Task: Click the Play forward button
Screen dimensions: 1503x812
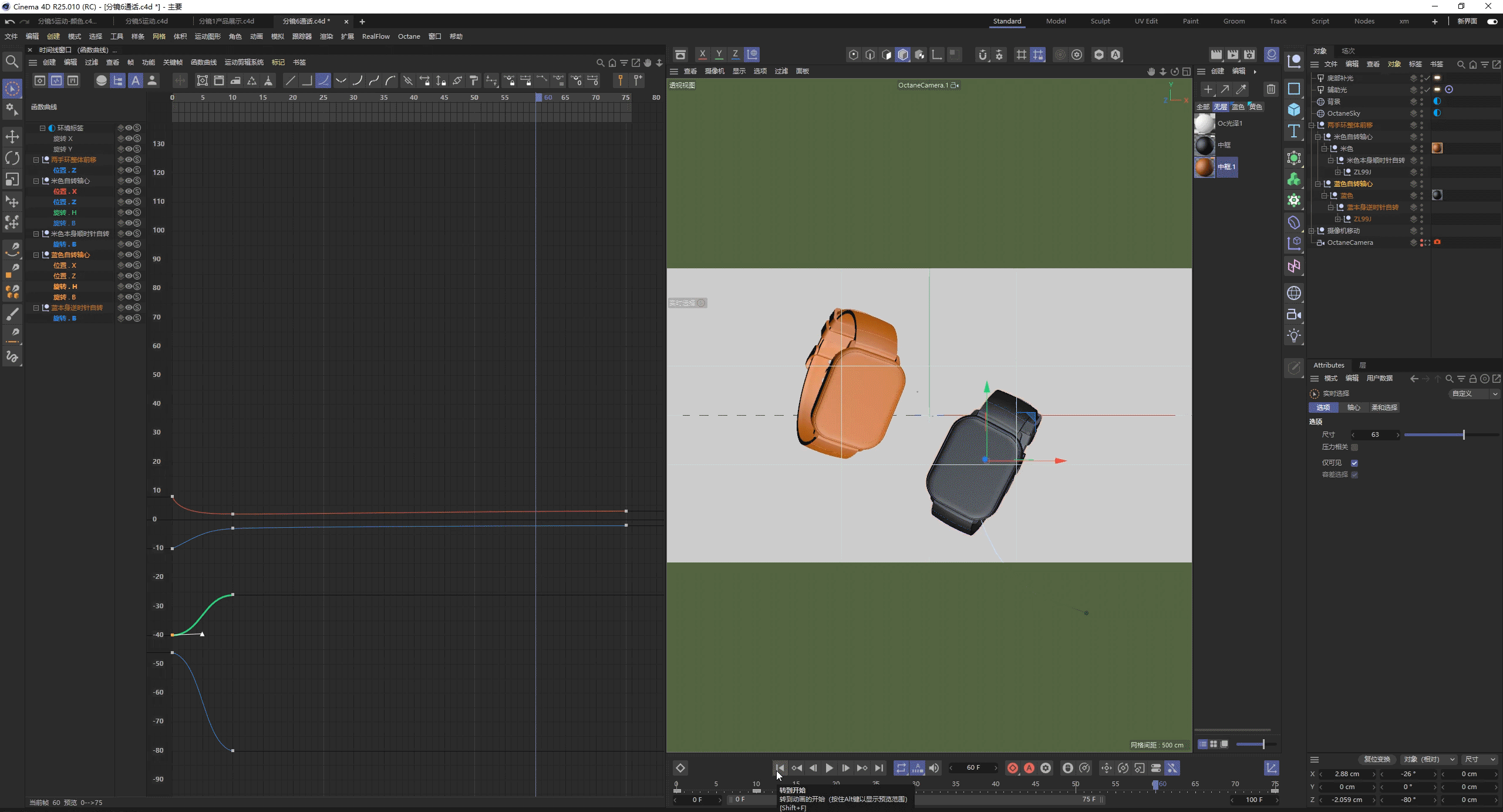Action: [x=829, y=768]
